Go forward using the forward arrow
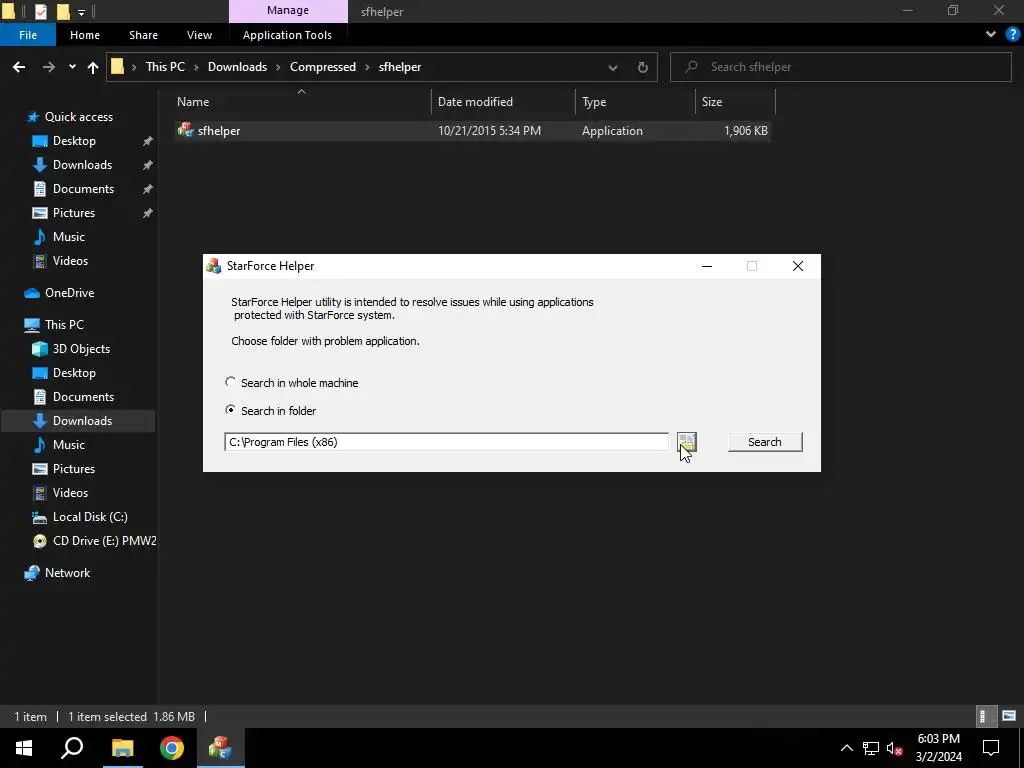 click(49, 67)
